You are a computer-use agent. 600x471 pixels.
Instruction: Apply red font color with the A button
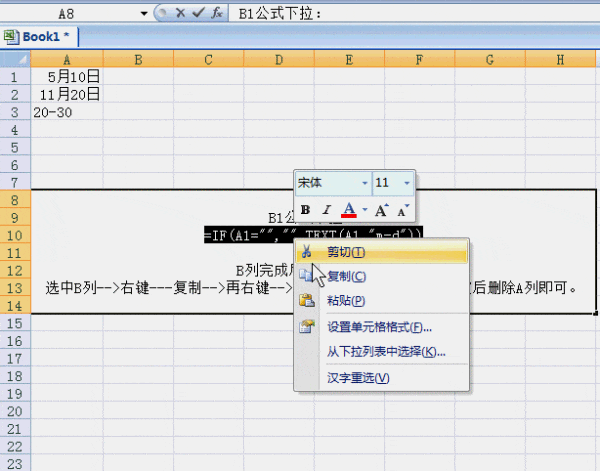pos(349,210)
